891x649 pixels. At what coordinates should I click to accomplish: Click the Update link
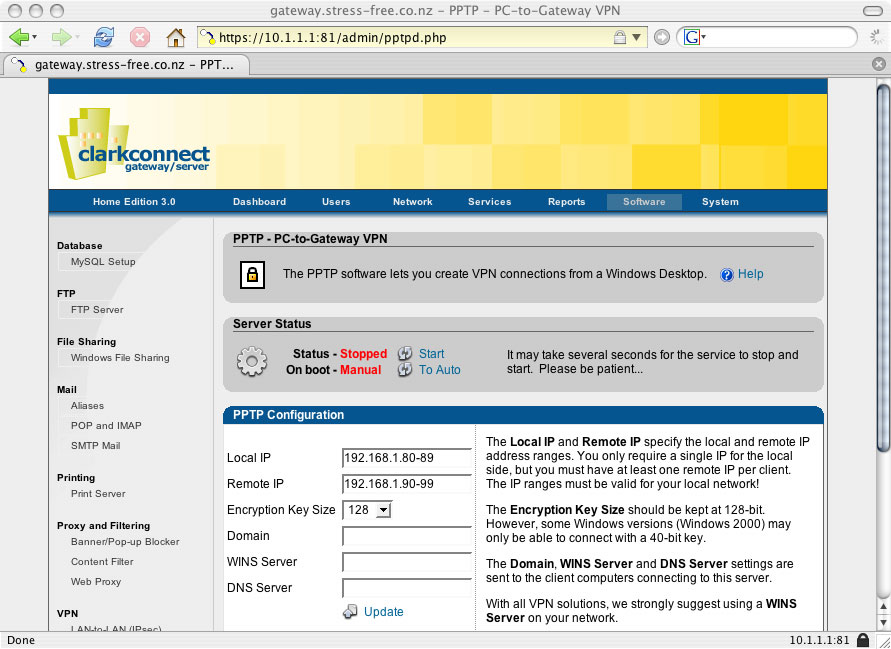click(x=384, y=612)
